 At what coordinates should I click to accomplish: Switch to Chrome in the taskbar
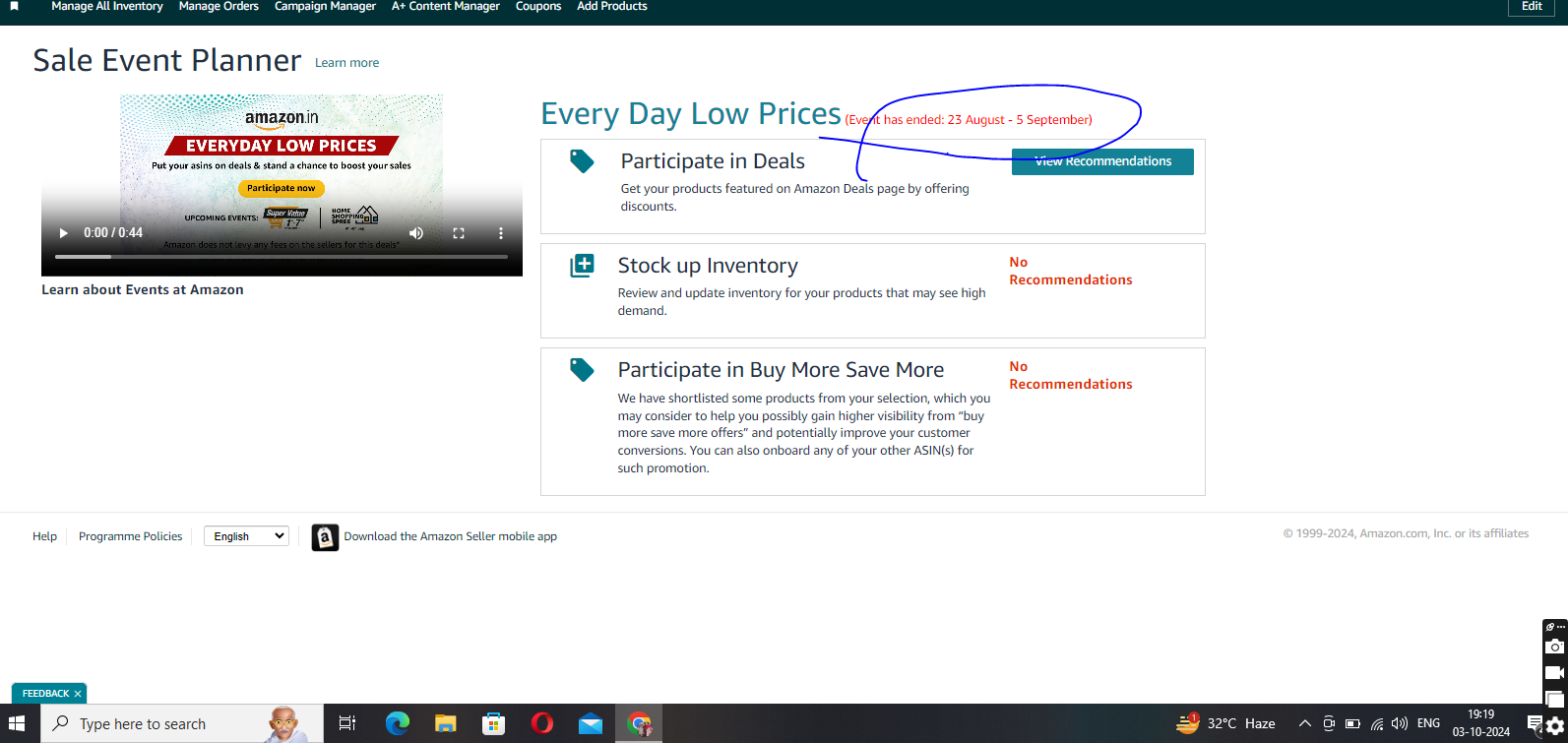(x=639, y=723)
